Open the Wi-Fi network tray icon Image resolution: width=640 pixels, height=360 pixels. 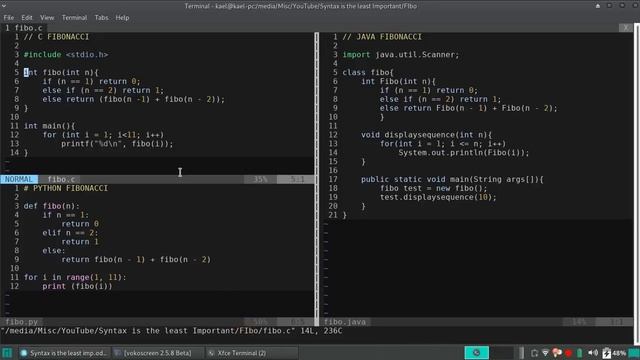coord(545,353)
